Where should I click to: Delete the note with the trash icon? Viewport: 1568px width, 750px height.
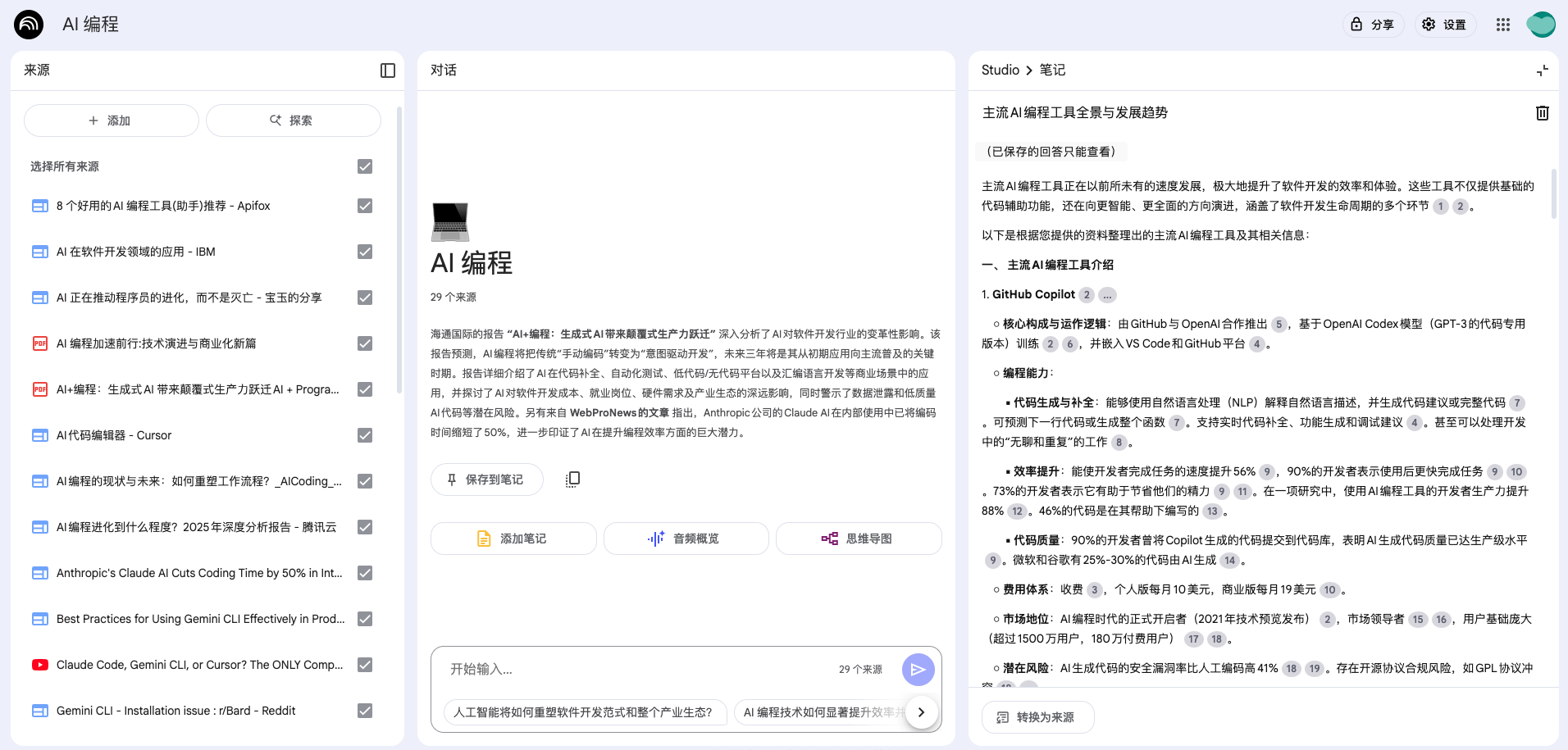coord(1543,113)
